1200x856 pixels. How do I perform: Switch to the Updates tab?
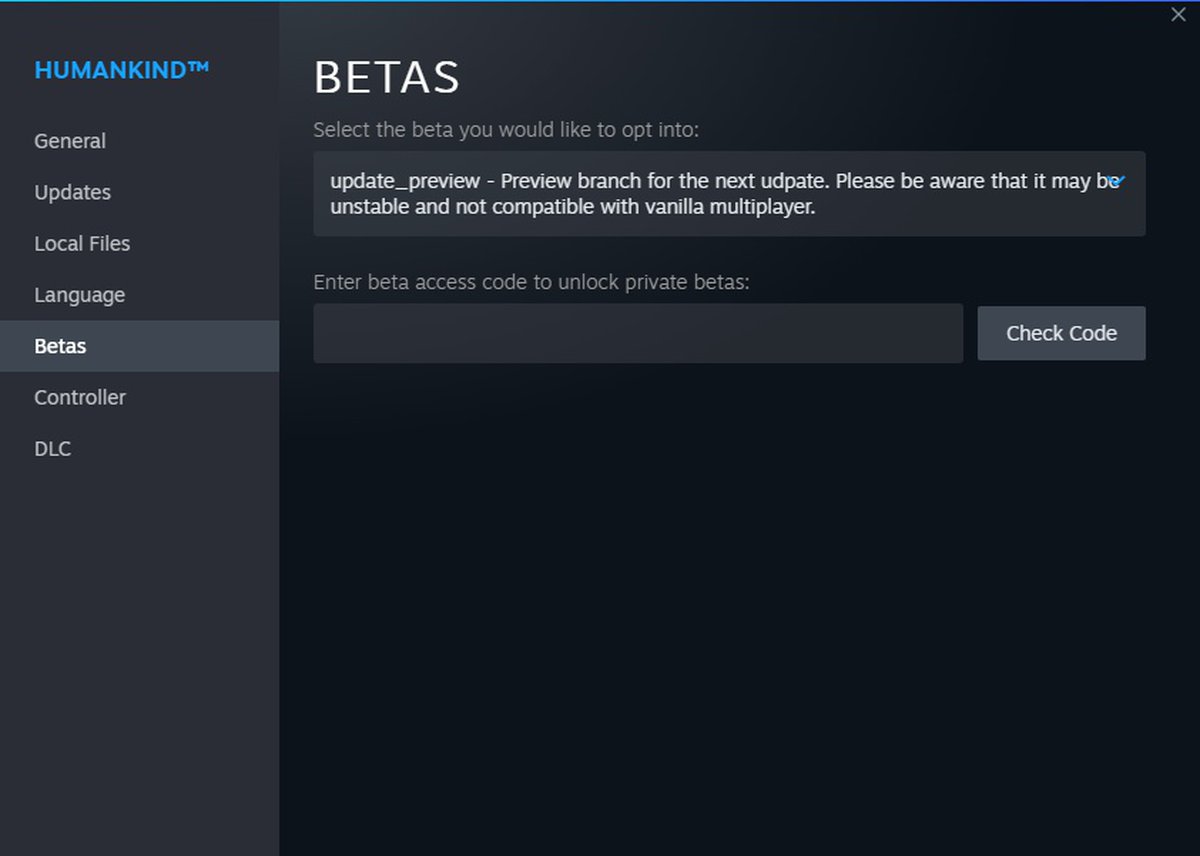(x=72, y=192)
